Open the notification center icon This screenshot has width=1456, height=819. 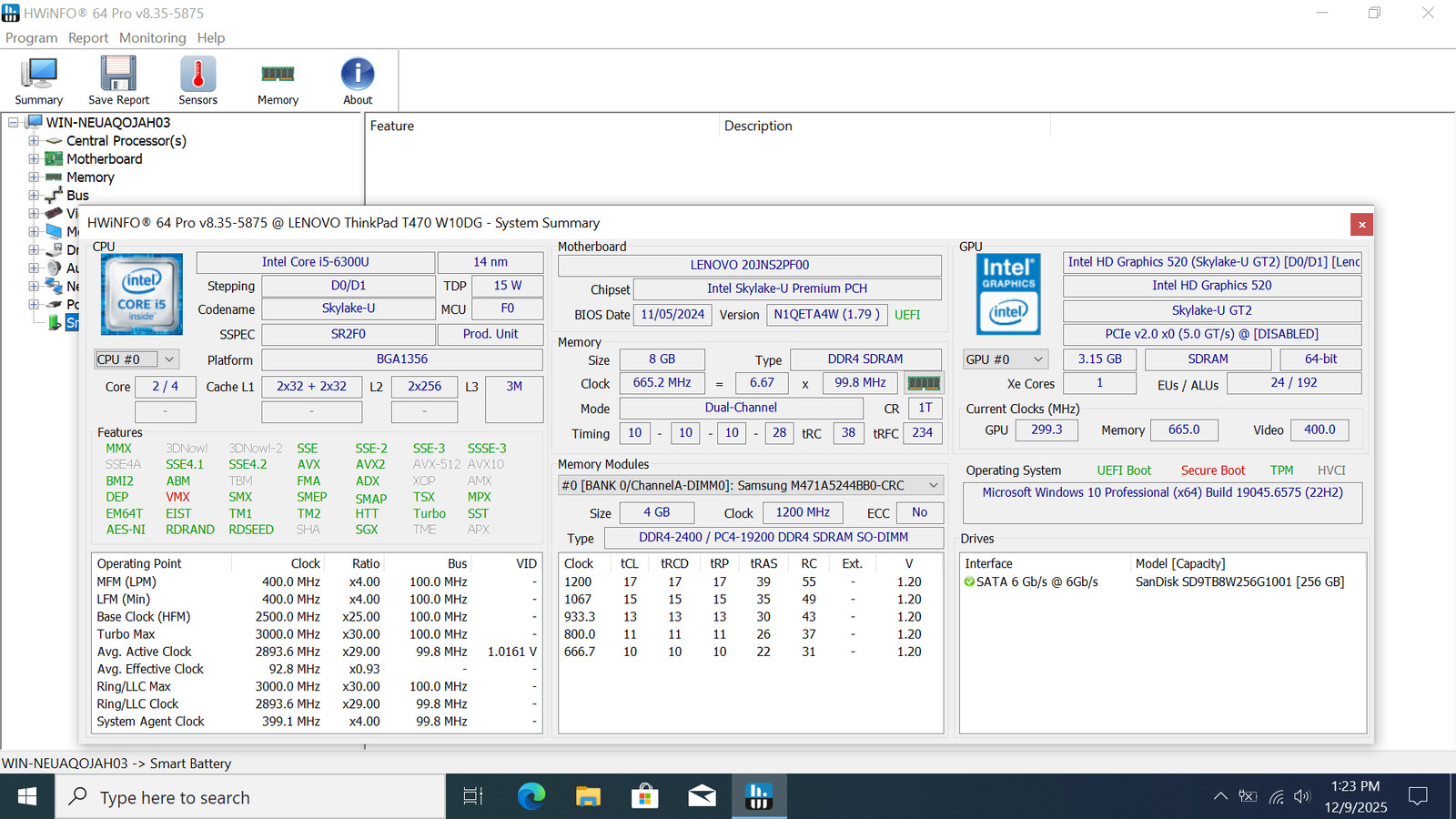click(x=1418, y=797)
